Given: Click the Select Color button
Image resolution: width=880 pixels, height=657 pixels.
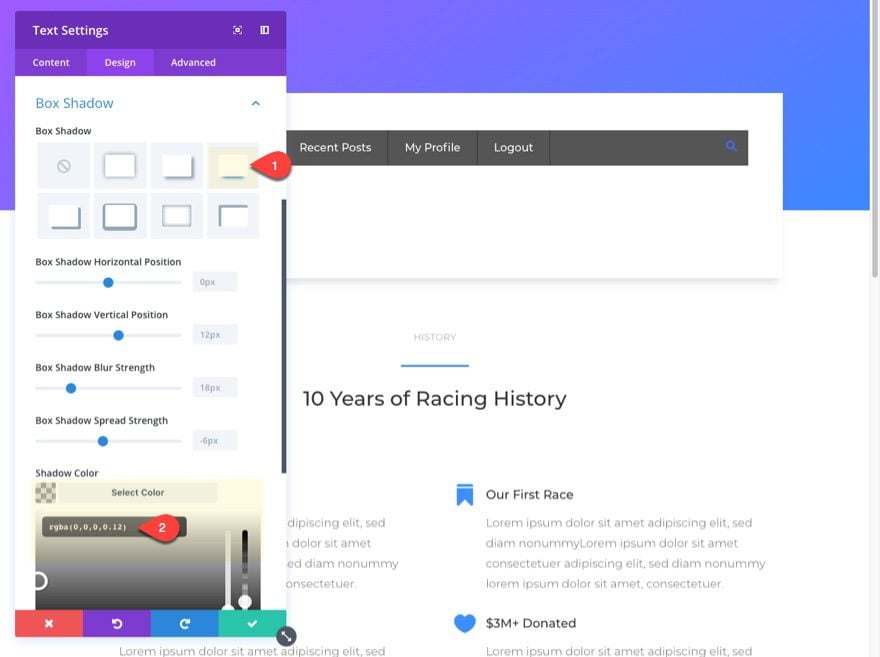Looking at the screenshot, I should [138, 492].
